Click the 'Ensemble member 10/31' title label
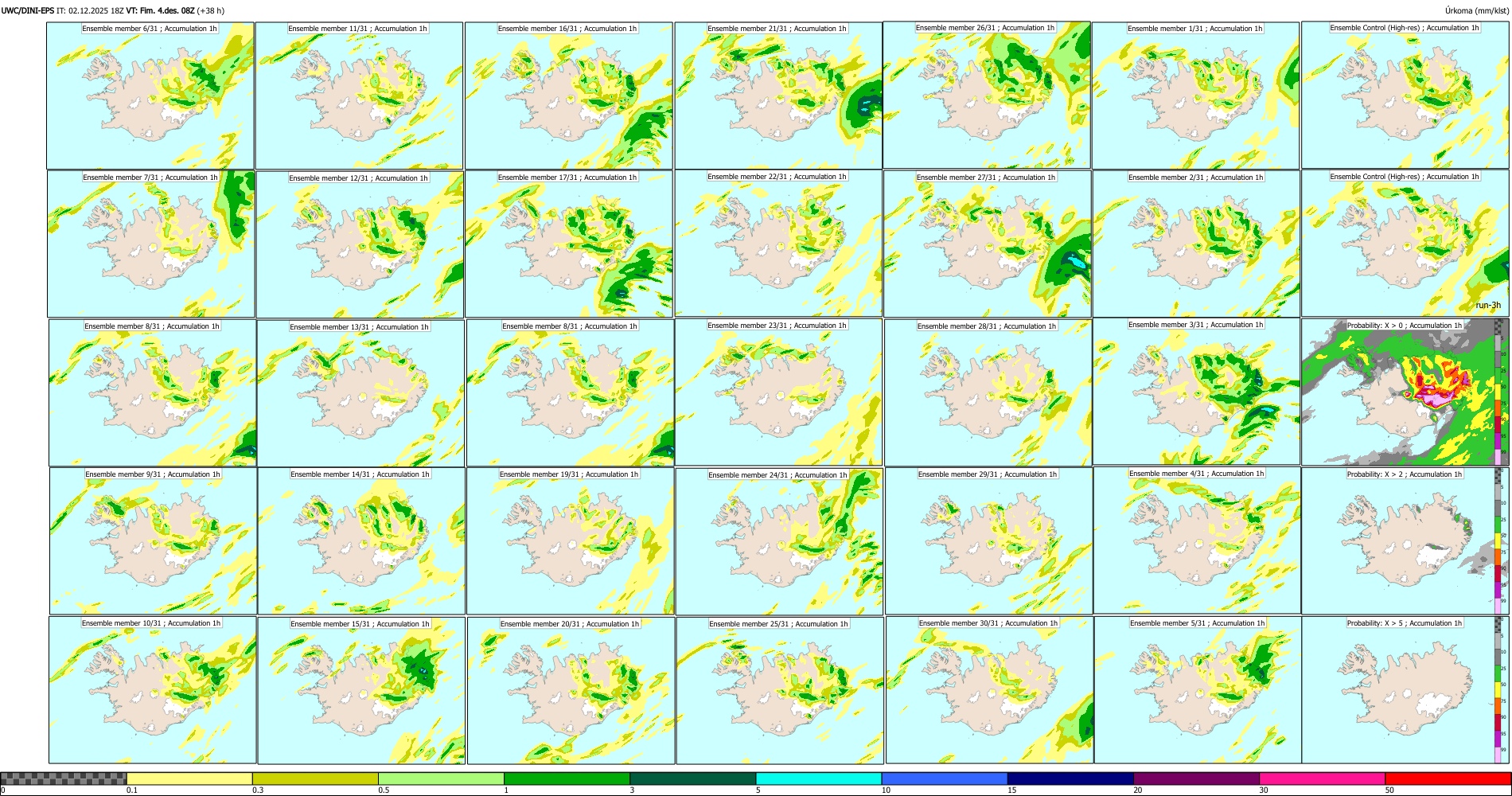Viewport: 1512px width, 796px height. pos(151,623)
